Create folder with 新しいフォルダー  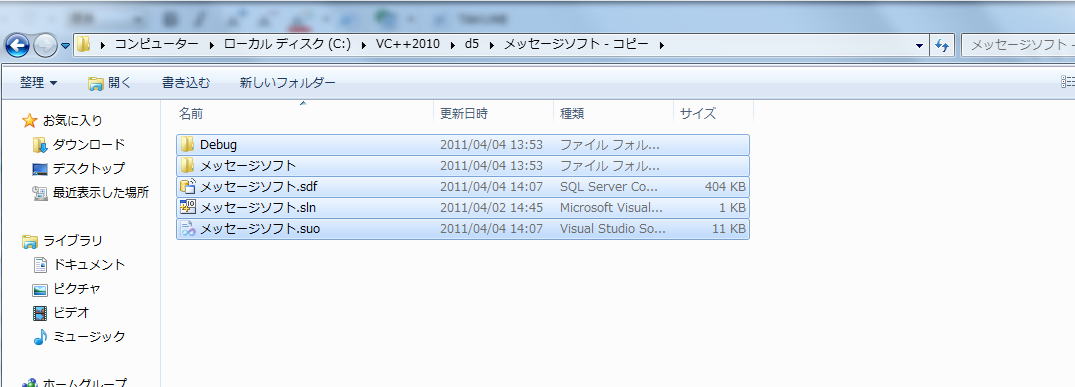coord(287,83)
